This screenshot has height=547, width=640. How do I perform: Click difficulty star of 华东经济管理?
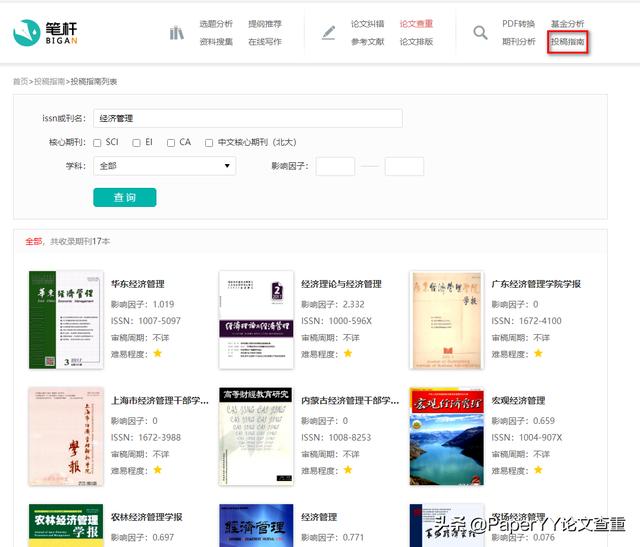coord(158,353)
